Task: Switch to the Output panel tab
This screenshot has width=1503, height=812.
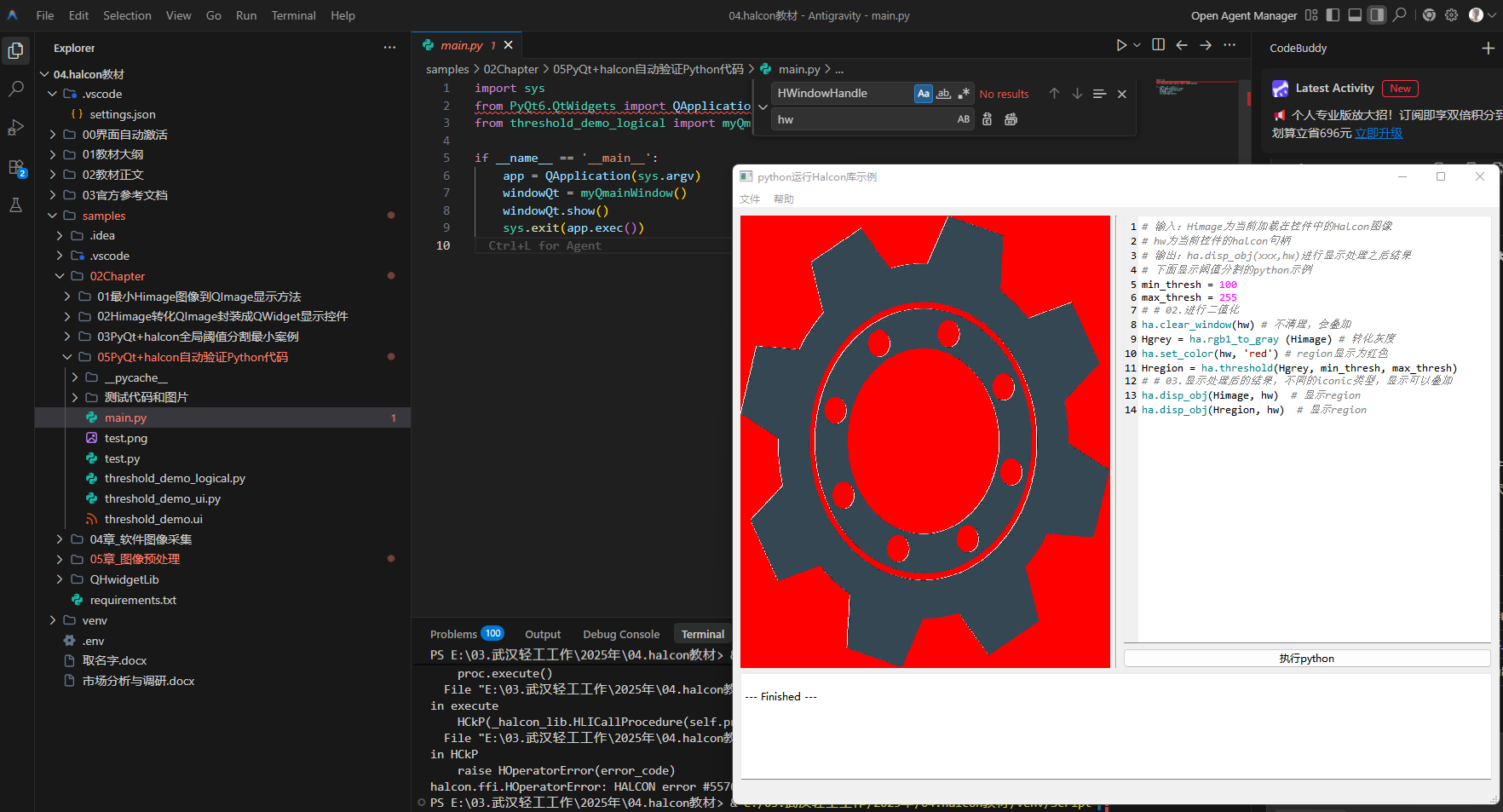Action: click(543, 634)
